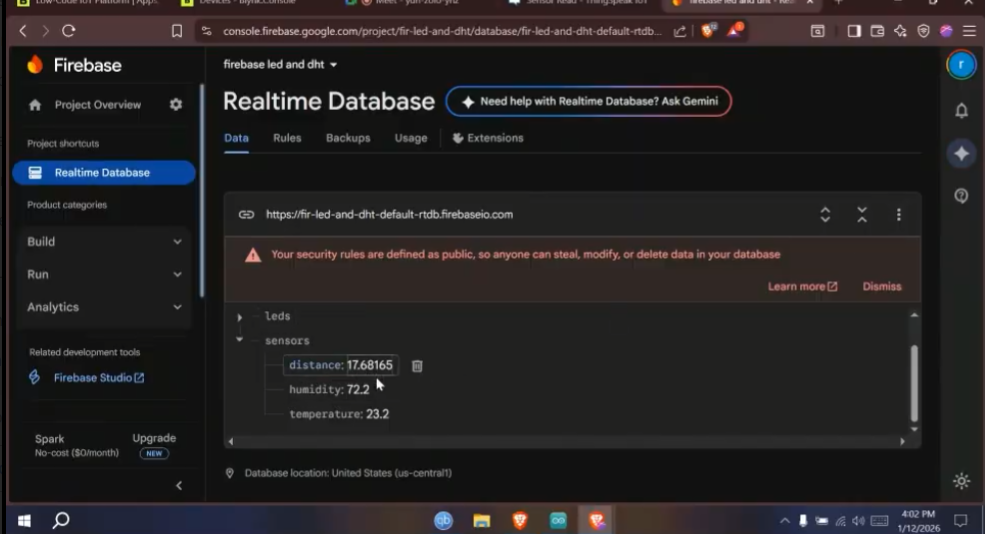Select the sensors key
Viewport: 985px width, 534px height.
[287, 341]
